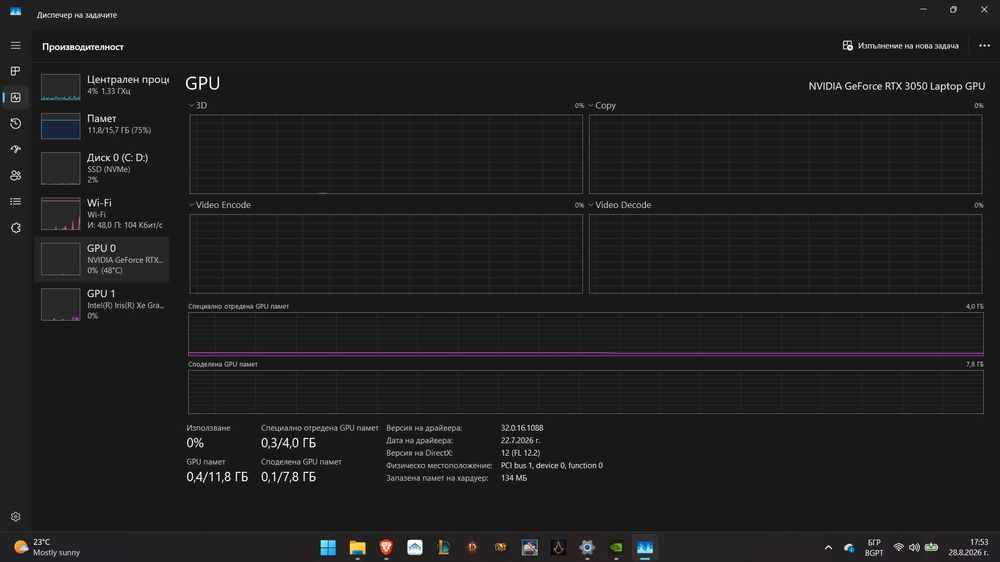This screenshot has width=1000, height=562.
Task: Click GPU memory value 0,4/11,8 ГБ
Action: (217, 477)
